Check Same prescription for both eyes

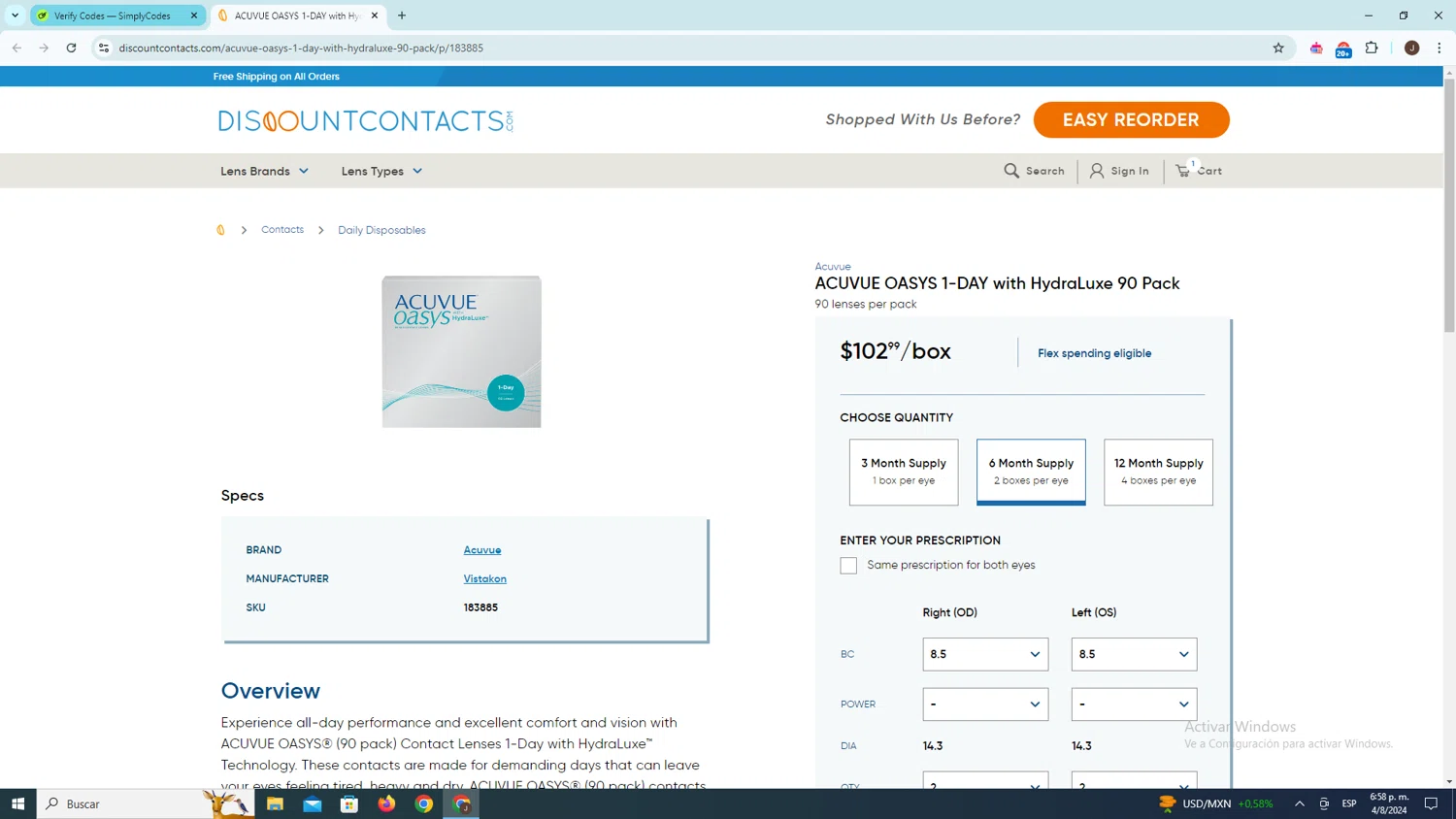pos(848,566)
